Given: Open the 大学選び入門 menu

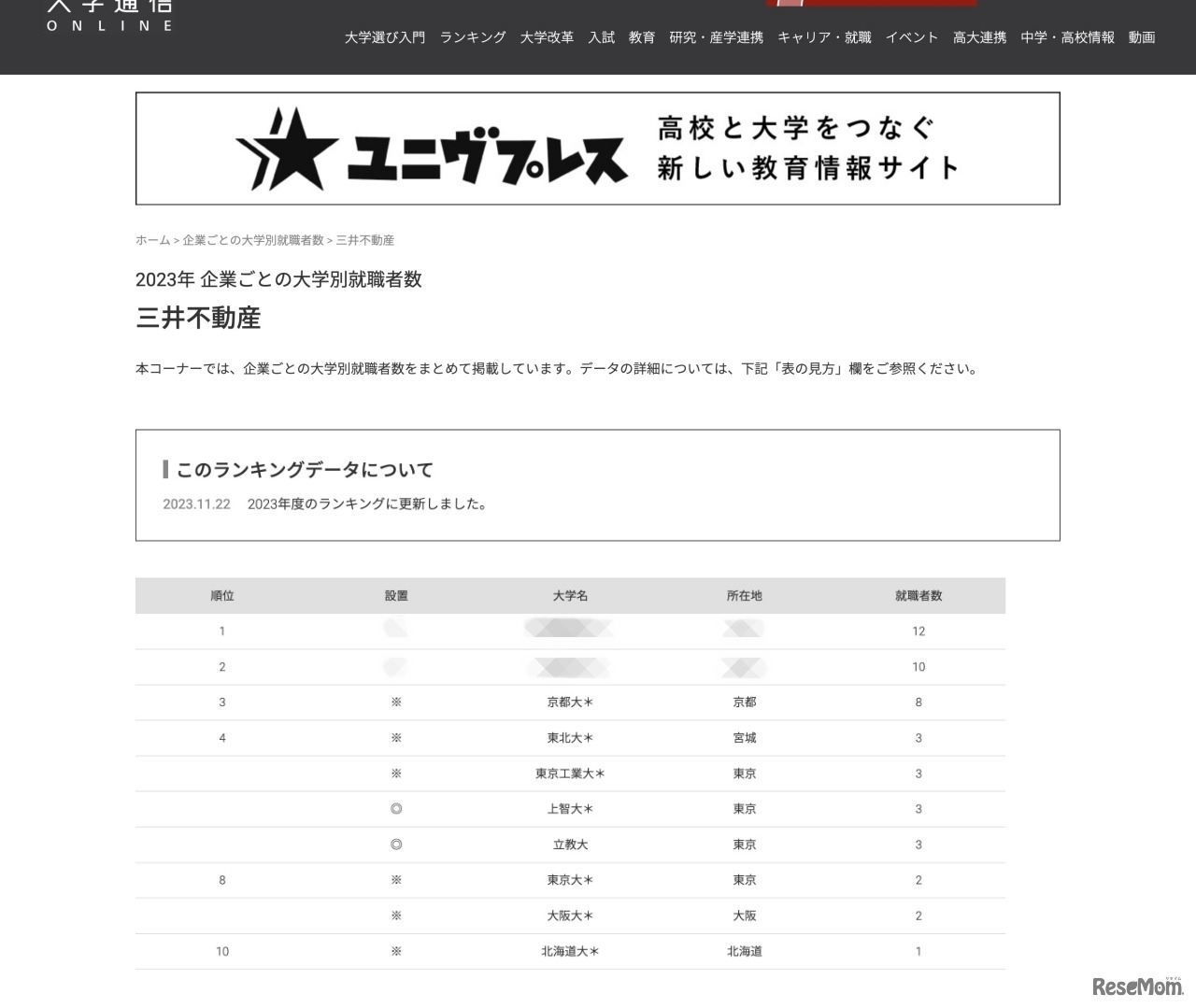Looking at the screenshot, I should pos(385,37).
